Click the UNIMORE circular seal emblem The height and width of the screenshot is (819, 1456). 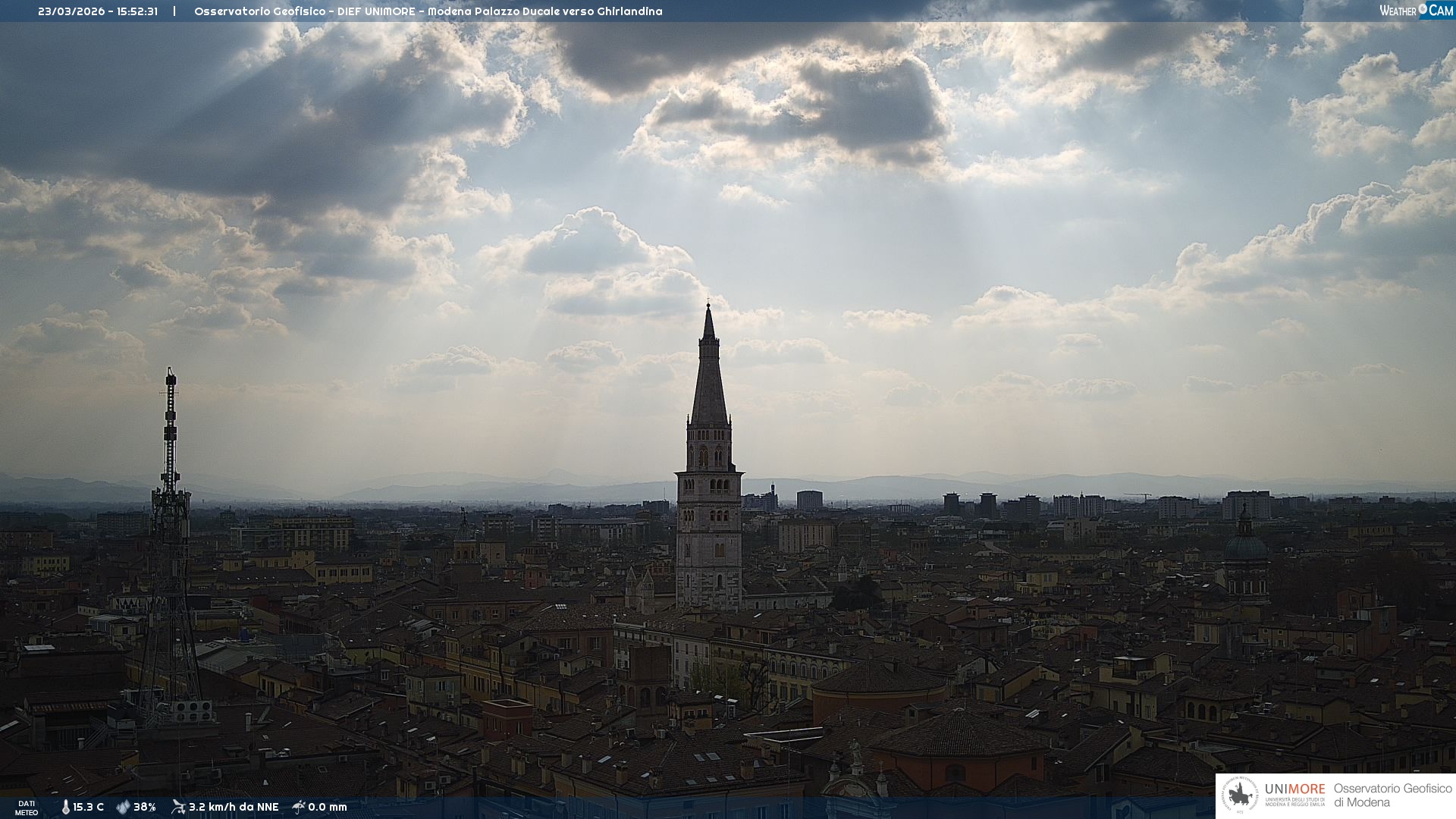[1240, 795]
